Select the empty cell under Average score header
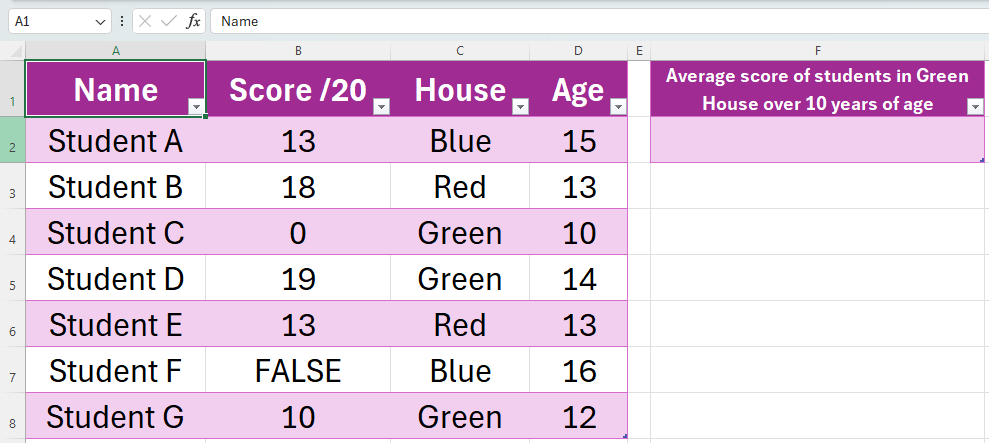Image resolution: width=989 pixels, height=443 pixels. (818, 140)
